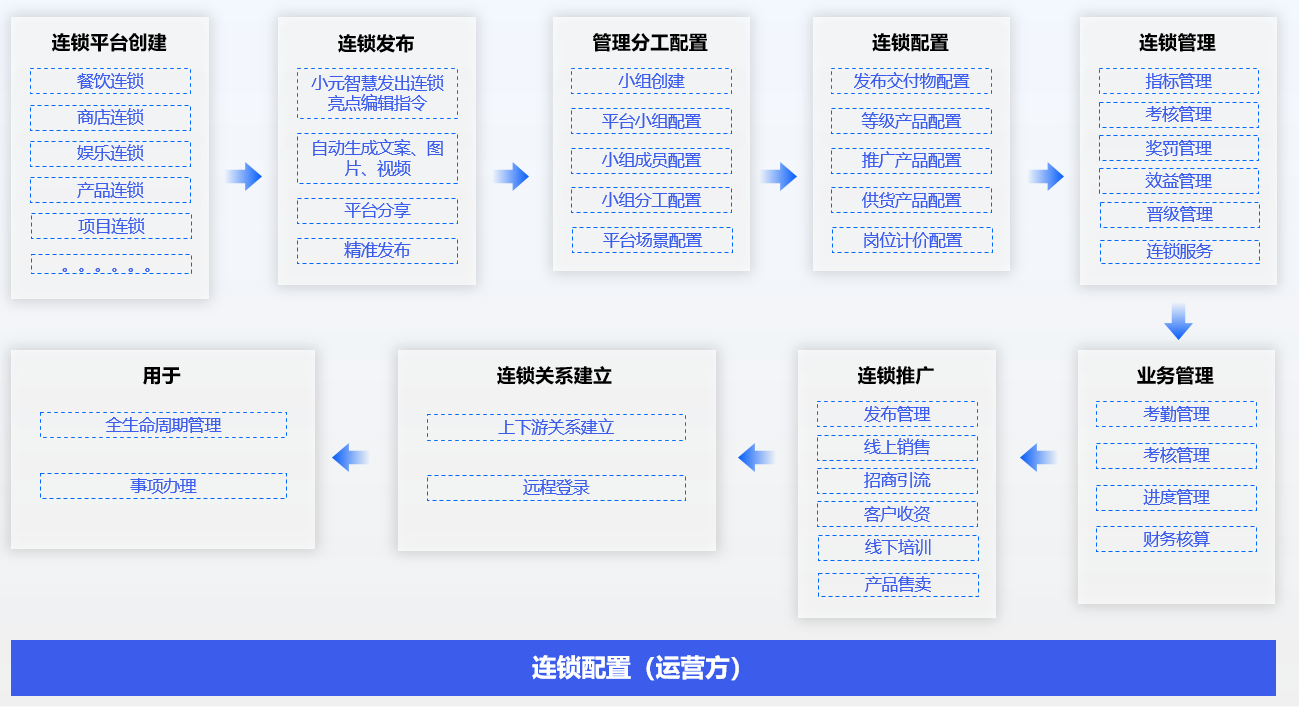1299x707 pixels.
Task: Click 考核管理 under 业务管理
Action: pos(1176,455)
